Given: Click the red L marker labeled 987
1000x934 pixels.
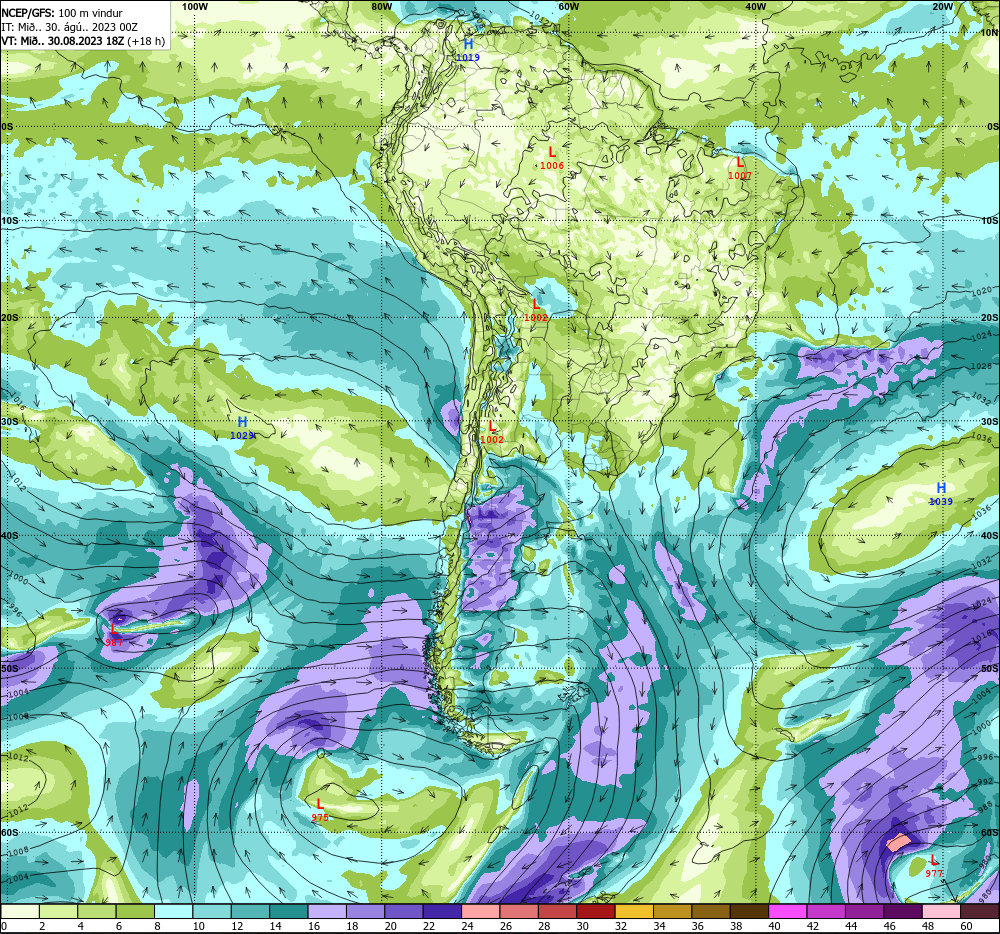Looking at the screenshot, I should (x=114, y=629).
